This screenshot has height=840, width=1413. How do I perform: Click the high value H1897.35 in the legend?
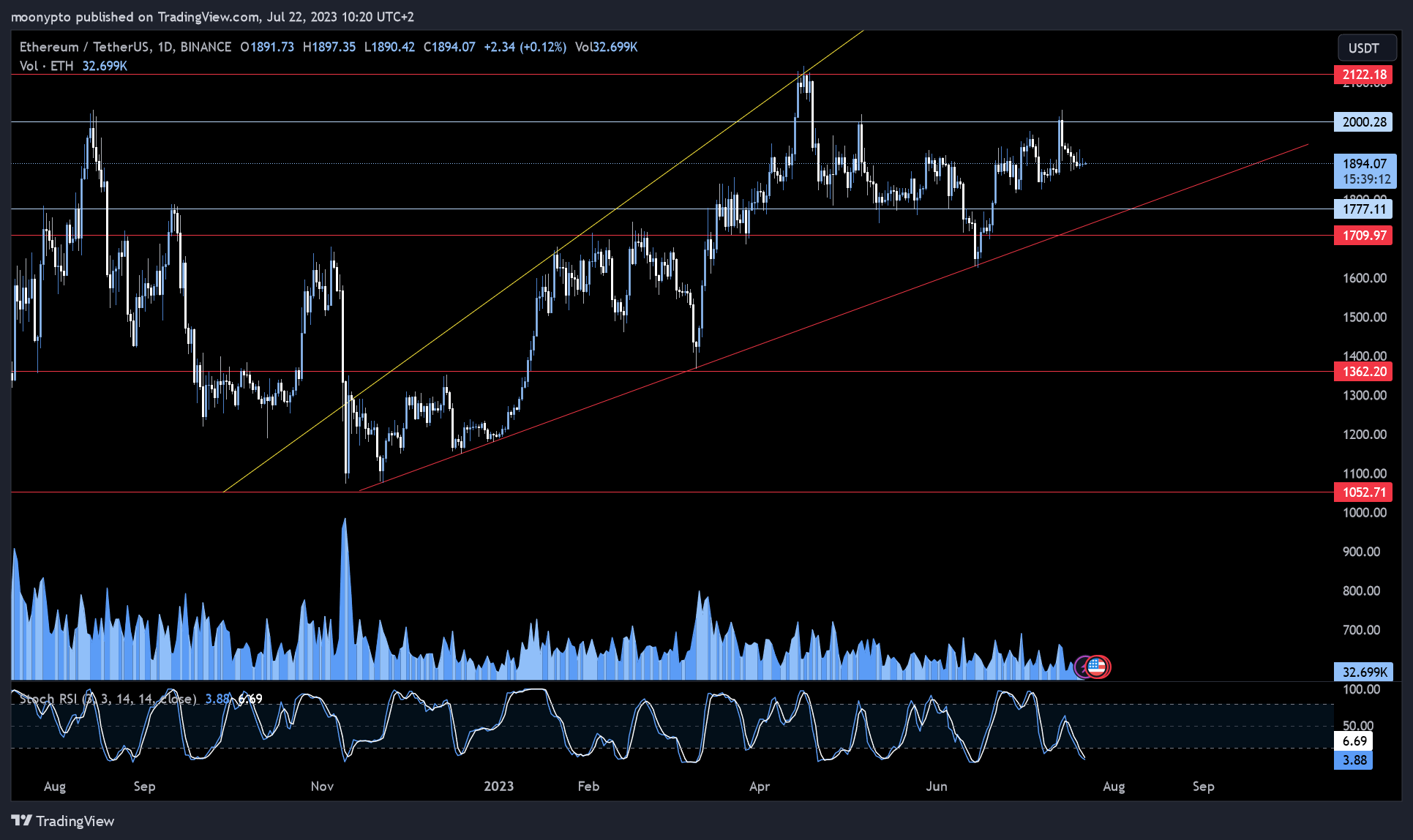point(329,47)
